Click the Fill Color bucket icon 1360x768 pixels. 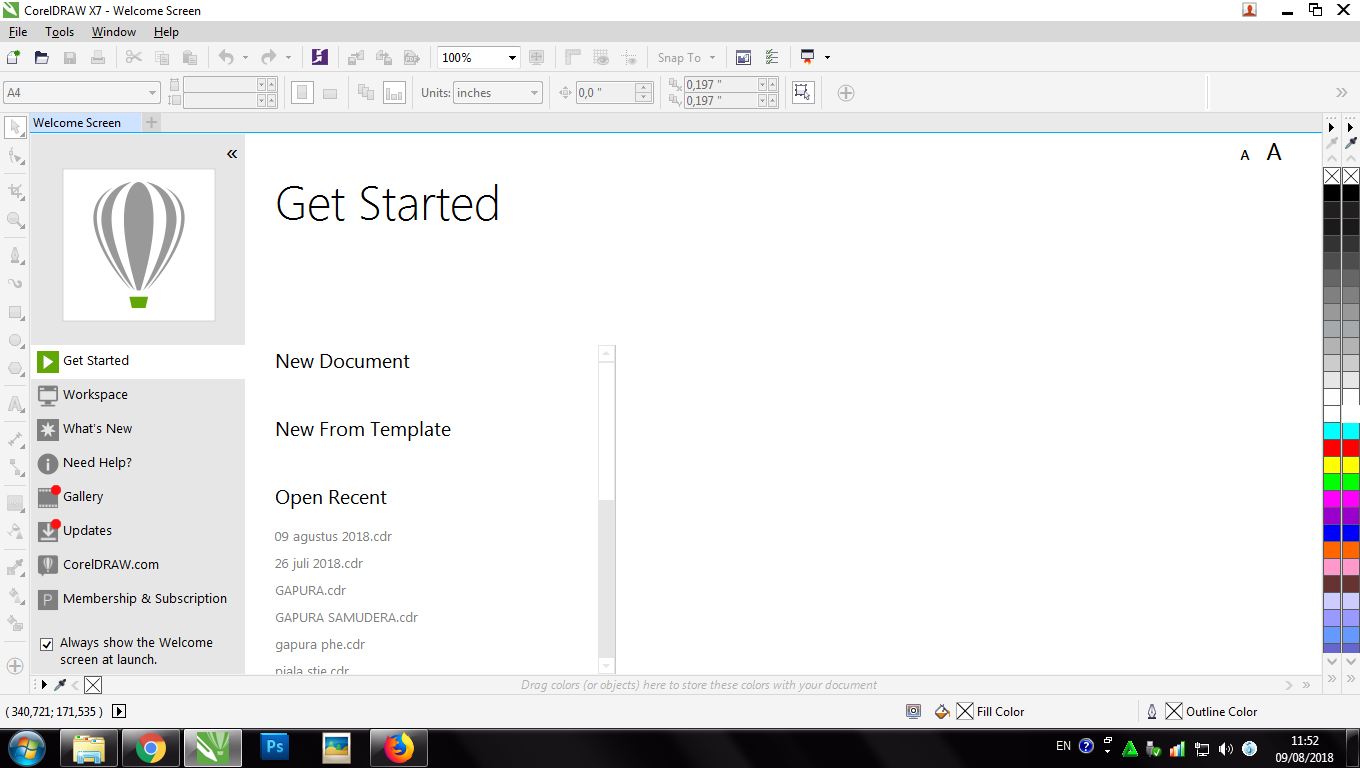point(942,711)
